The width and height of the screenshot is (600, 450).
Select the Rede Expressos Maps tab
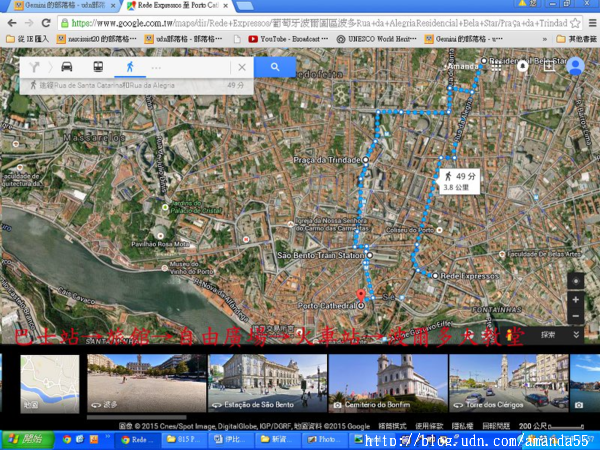178,6
